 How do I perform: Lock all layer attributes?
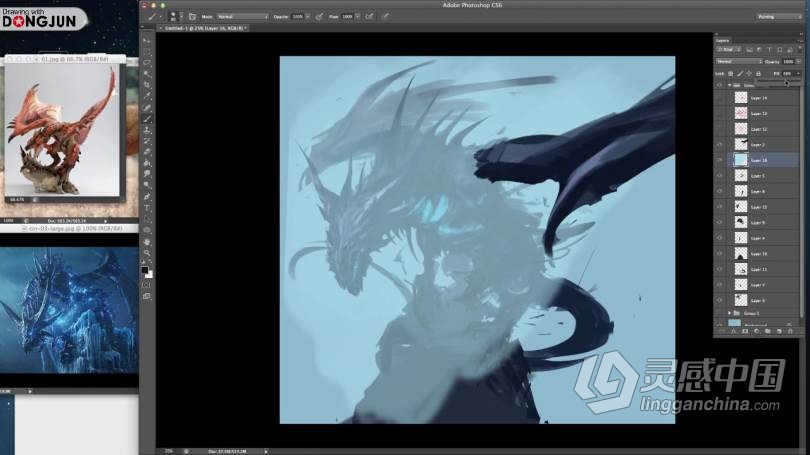pyautogui.click(x=758, y=74)
